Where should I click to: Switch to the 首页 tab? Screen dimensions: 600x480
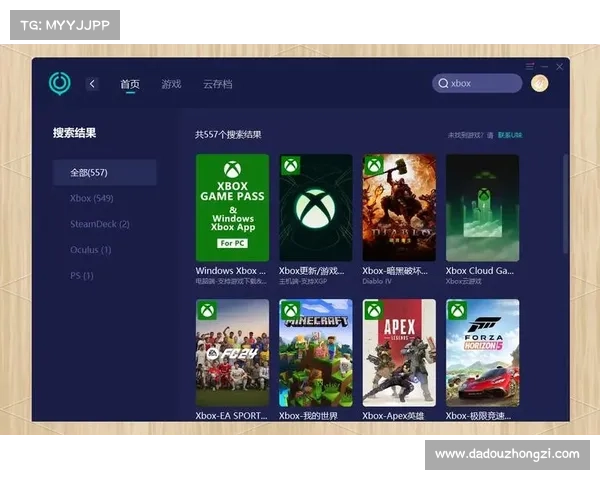coord(130,84)
